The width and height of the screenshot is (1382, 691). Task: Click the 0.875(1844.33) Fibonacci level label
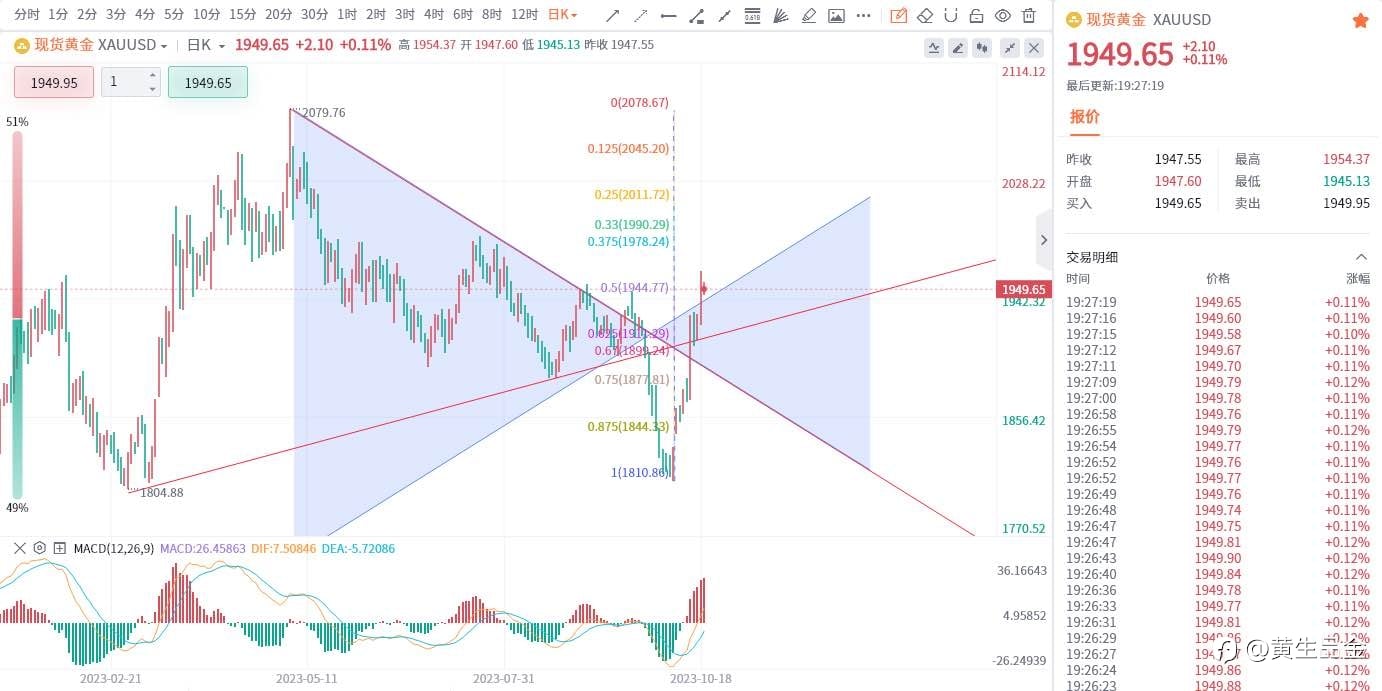pyautogui.click(x=628, y=427)
